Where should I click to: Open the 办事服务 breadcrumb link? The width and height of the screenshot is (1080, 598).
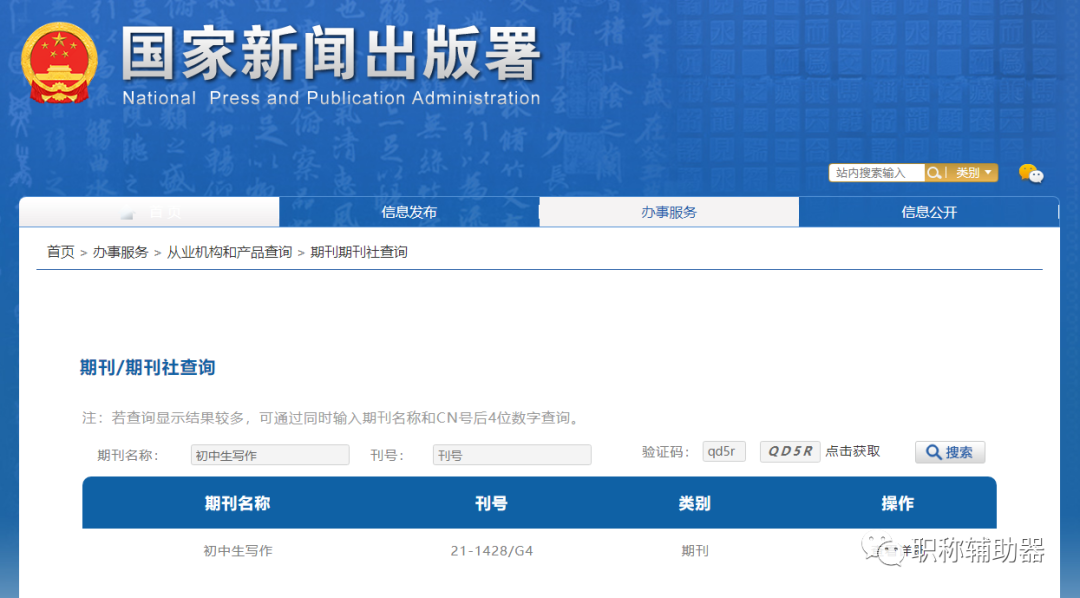122,252
